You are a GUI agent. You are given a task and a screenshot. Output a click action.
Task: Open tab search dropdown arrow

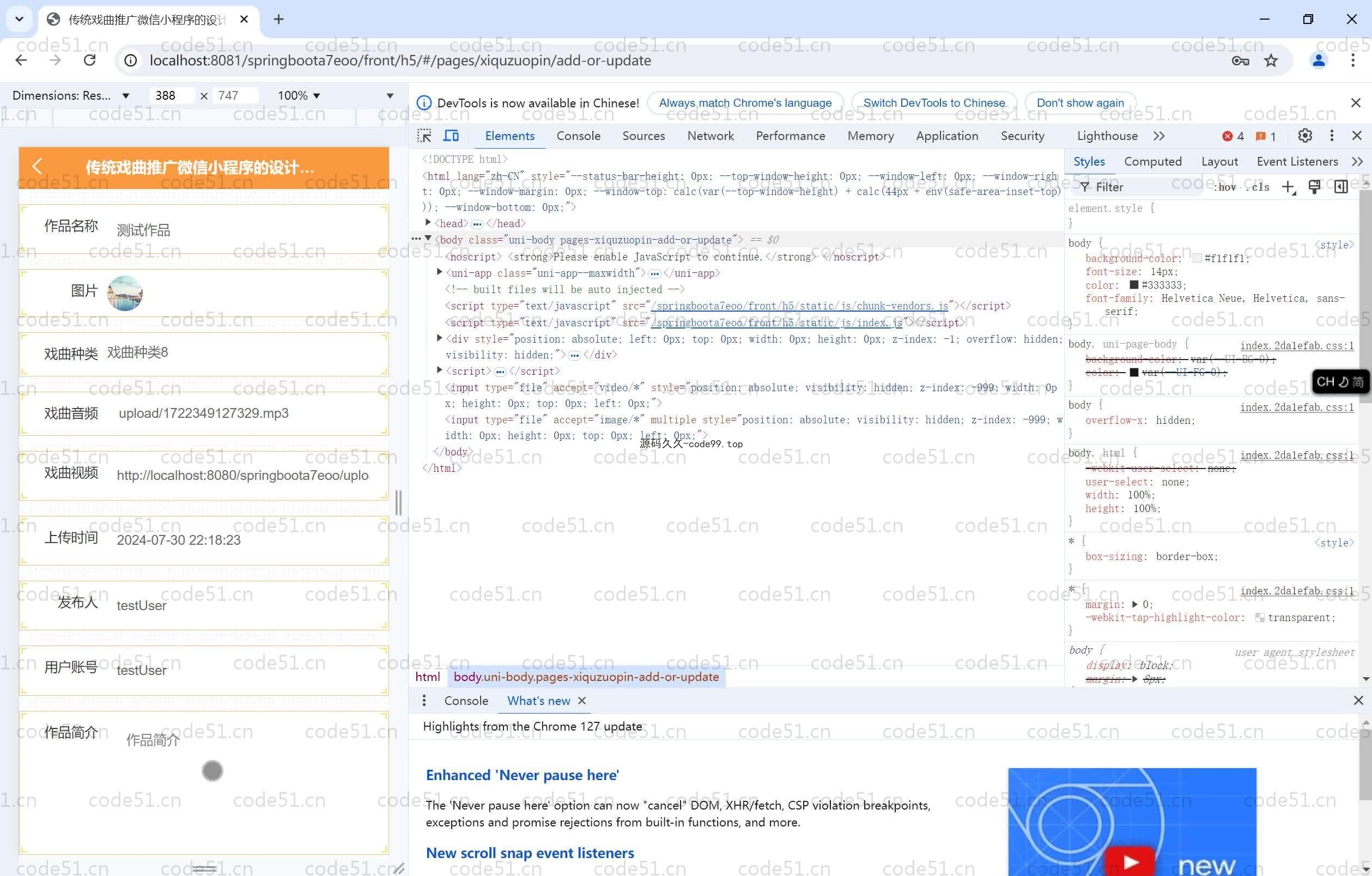pos(19,20)
